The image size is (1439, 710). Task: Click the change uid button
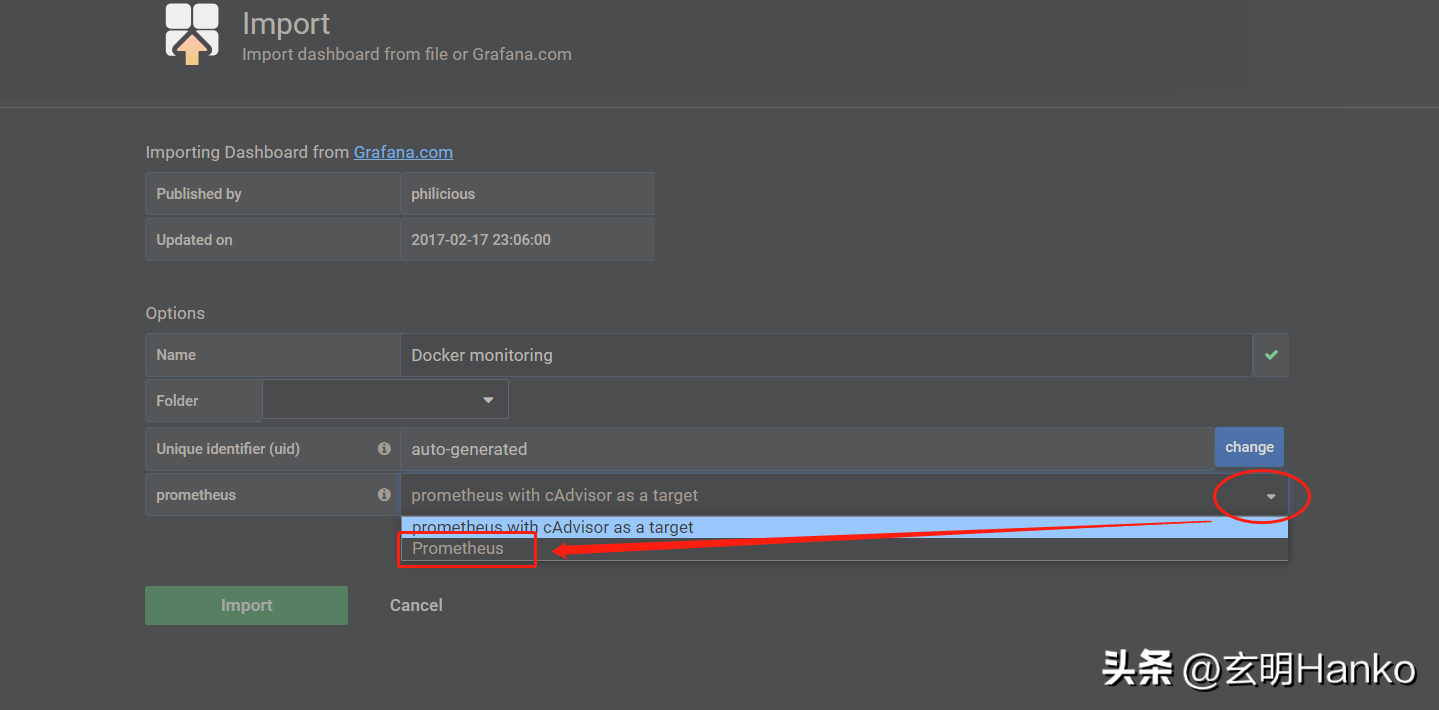tap(1249, 447)
